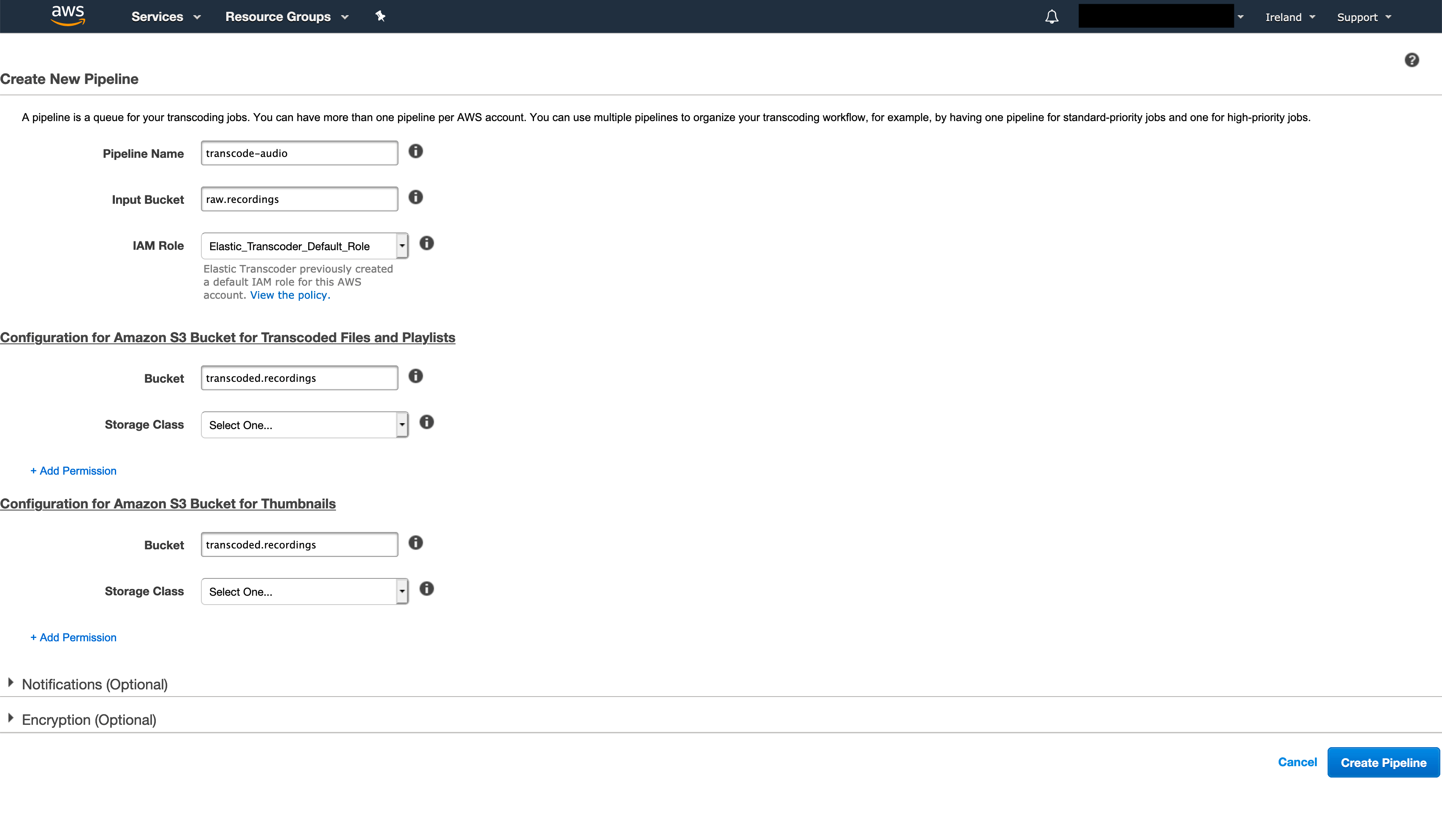Click info icon next to Input Bucket
This screenshot has width=1442, height=840.
pos(415,197)
